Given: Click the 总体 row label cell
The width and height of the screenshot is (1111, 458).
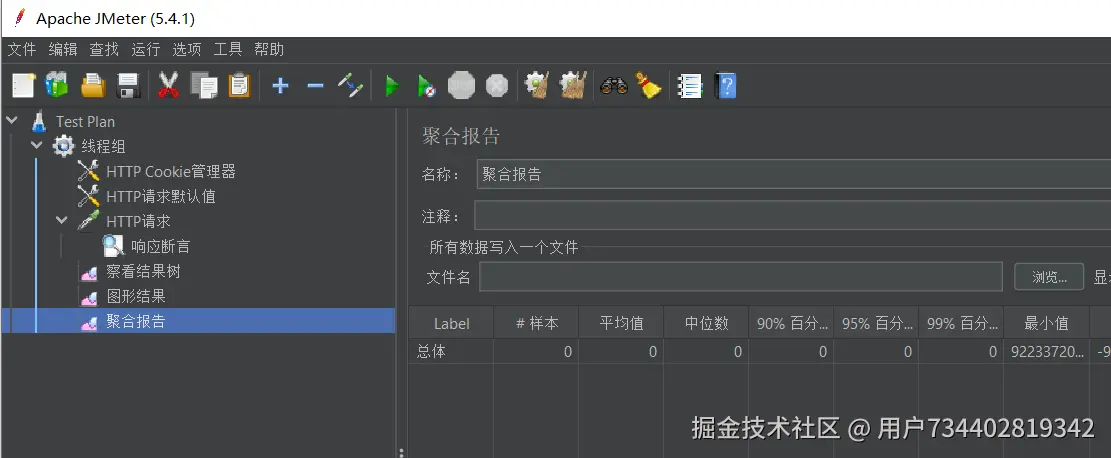Looking at the screenshot, I should 451,351.
